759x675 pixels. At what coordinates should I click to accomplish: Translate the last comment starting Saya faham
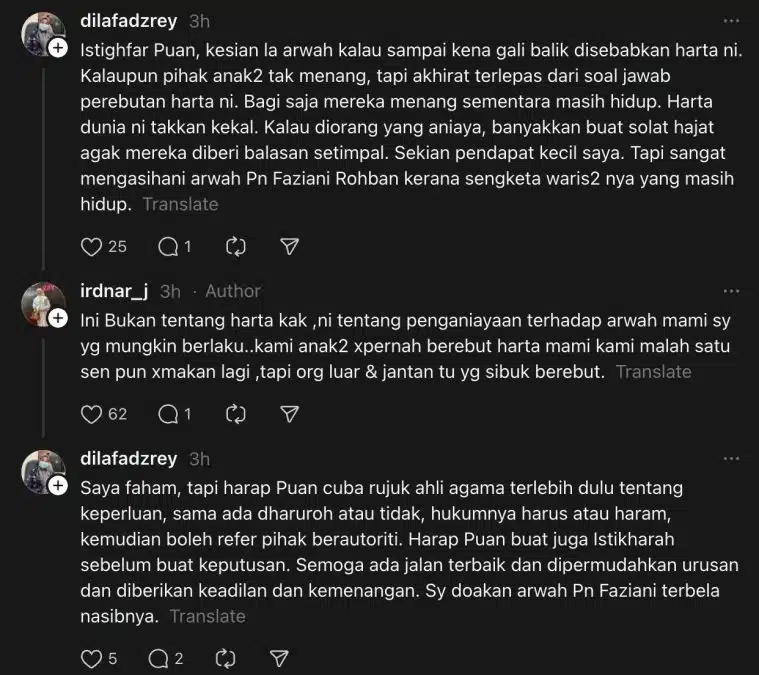tap(207, 616)
